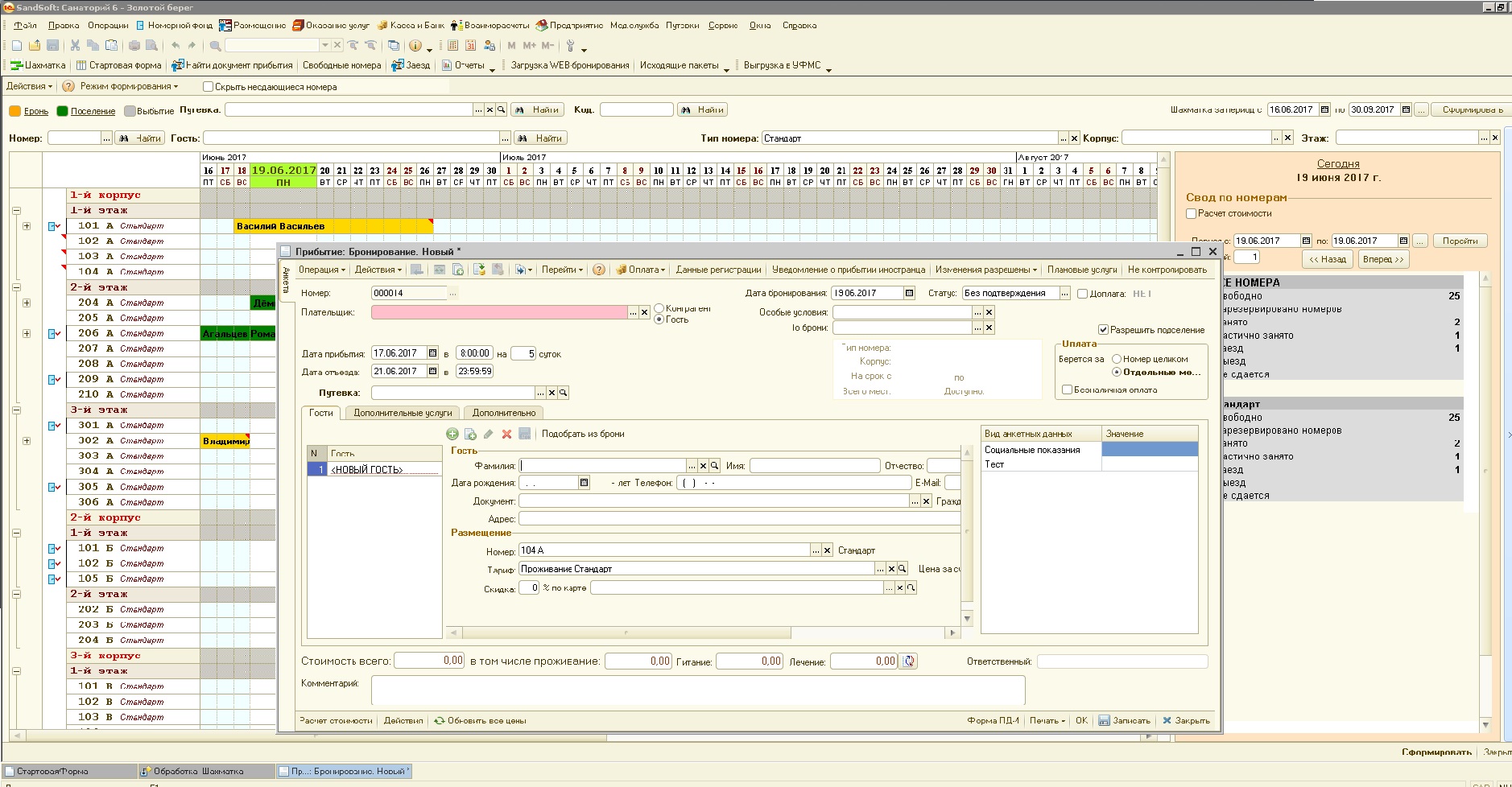Select Гость radio button
The image size is (1512, 787).
(x=659, y=319)
